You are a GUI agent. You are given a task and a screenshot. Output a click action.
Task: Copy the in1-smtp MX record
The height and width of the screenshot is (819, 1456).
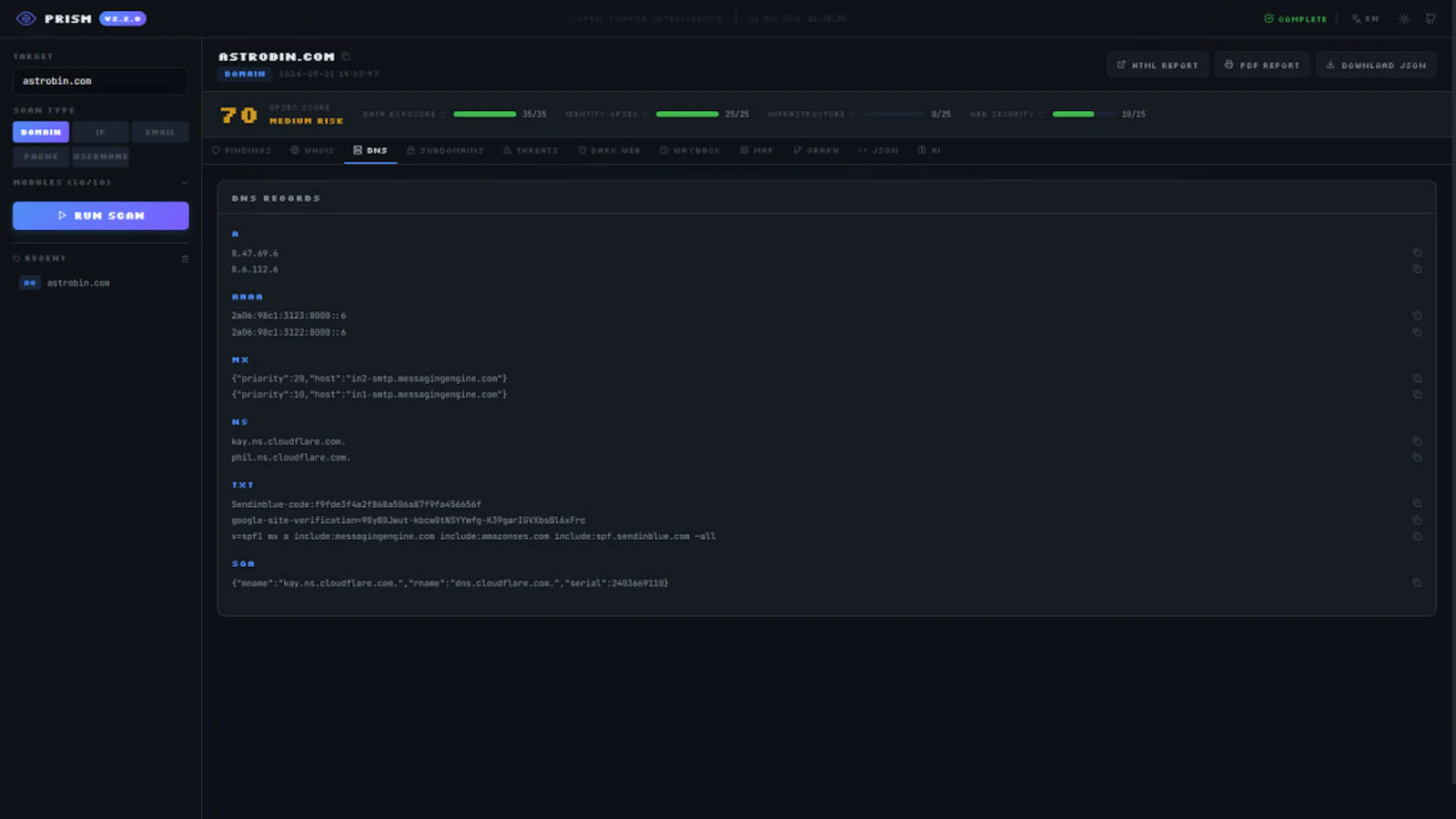pos(1417,395)
